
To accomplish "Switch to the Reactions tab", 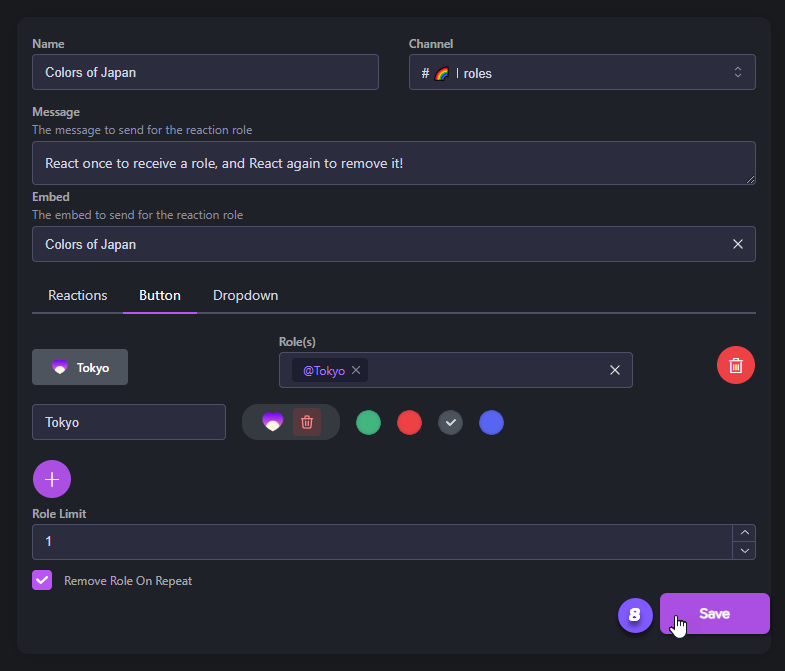I will click(78, 295).
